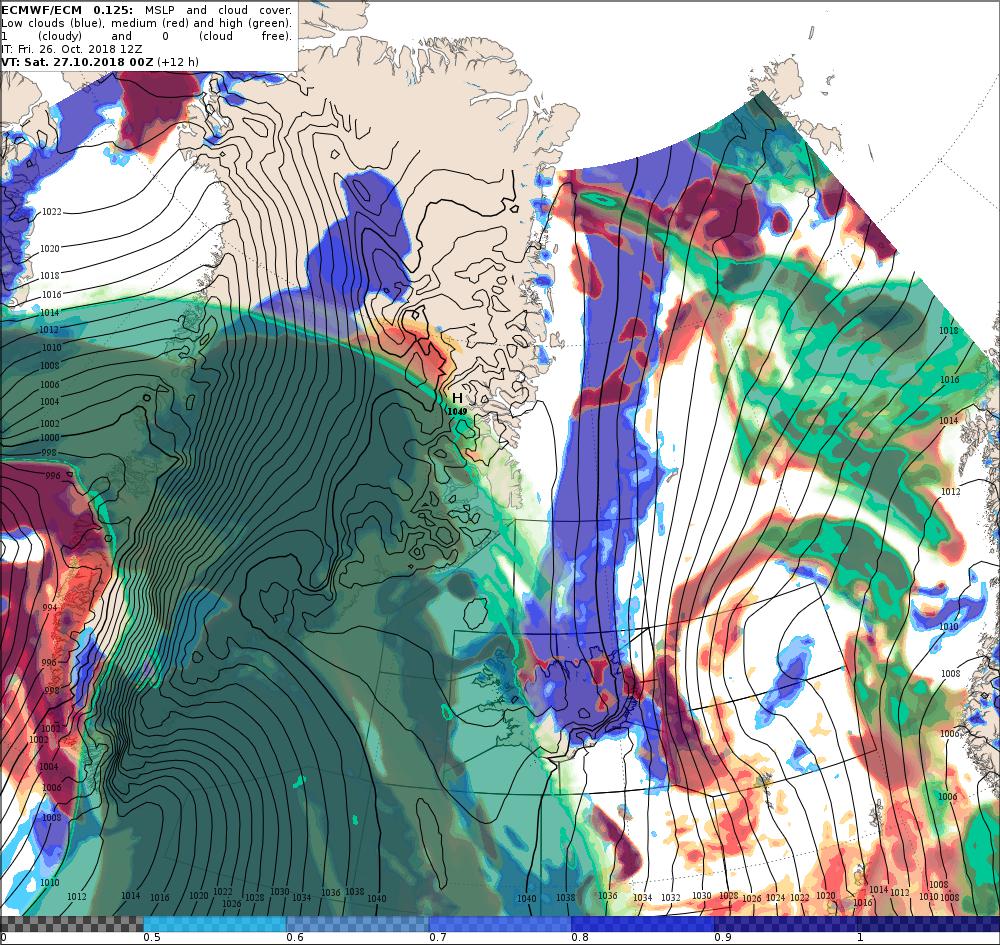Click the 0.6 to 0.7 colorbar segment

pyautogui.click(x=358, y=924)
